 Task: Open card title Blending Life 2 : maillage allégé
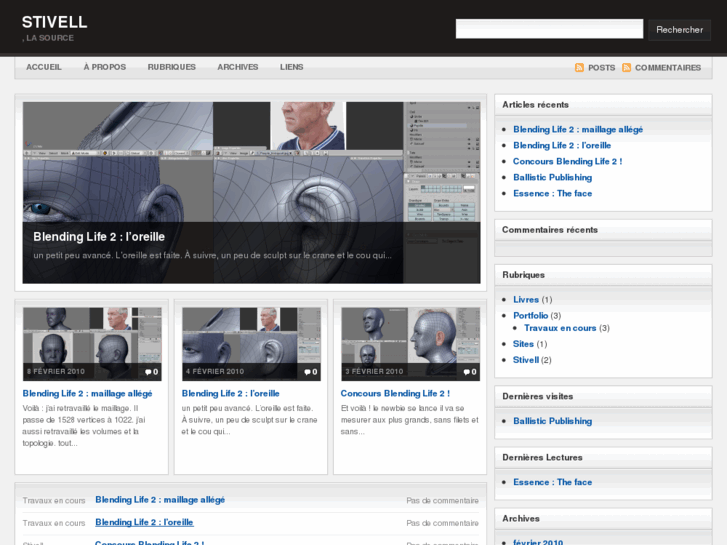click(x=87, y=394)
